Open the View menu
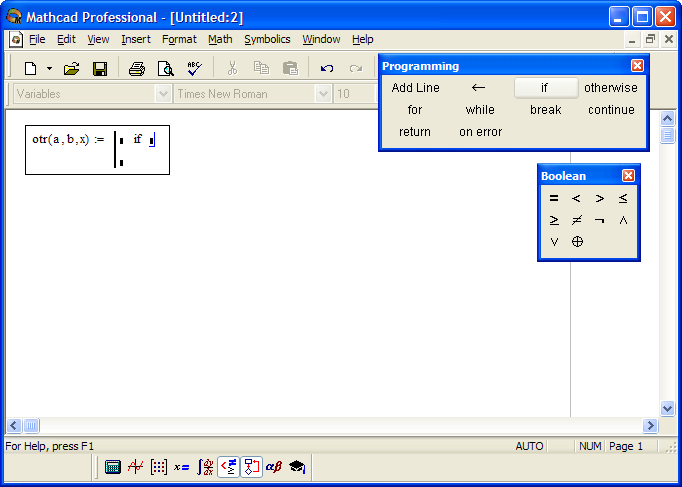The height and width of the screenshot is (487, 682). pyautogui.click(x=98, y=40)
